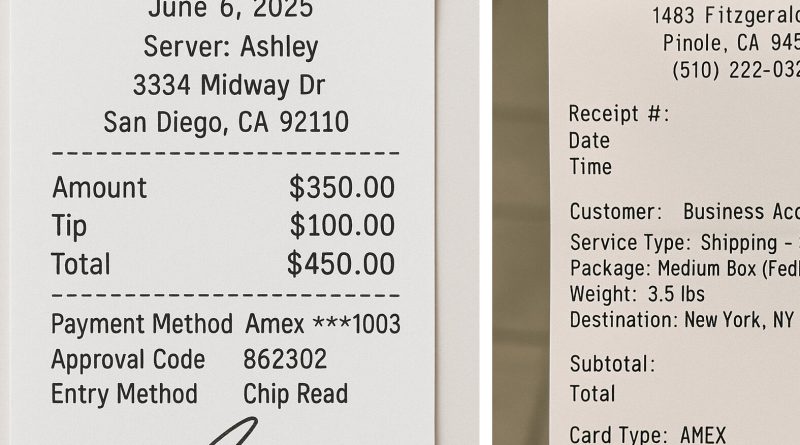Click San Diego, CA 92110 text
This screenshot has width=800, height=445.
[x=226, y=122]
